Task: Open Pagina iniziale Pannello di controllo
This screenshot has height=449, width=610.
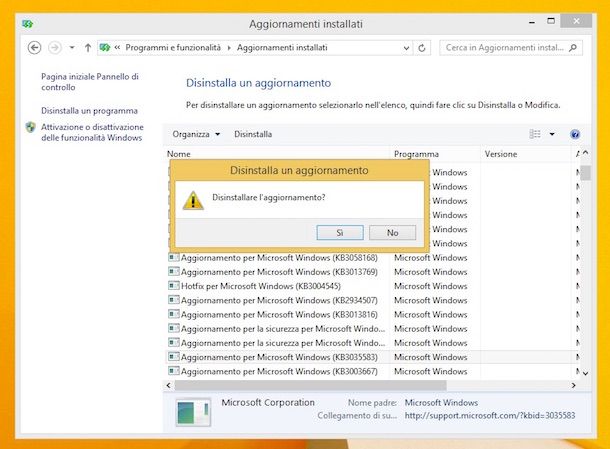Action: pos(90,82)
